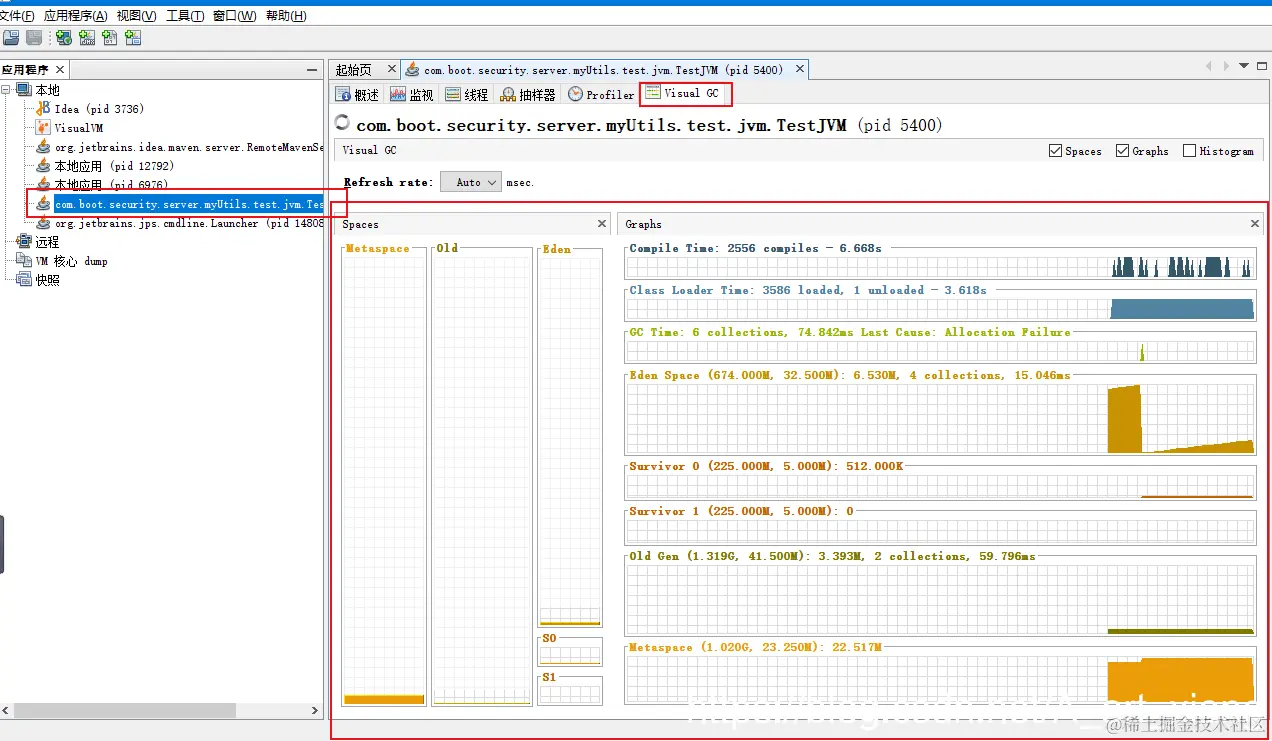Minimize the 应用程序 side panel
Image resolution: width=1272 pixels, height=741 pixels.
pos(312,70)
